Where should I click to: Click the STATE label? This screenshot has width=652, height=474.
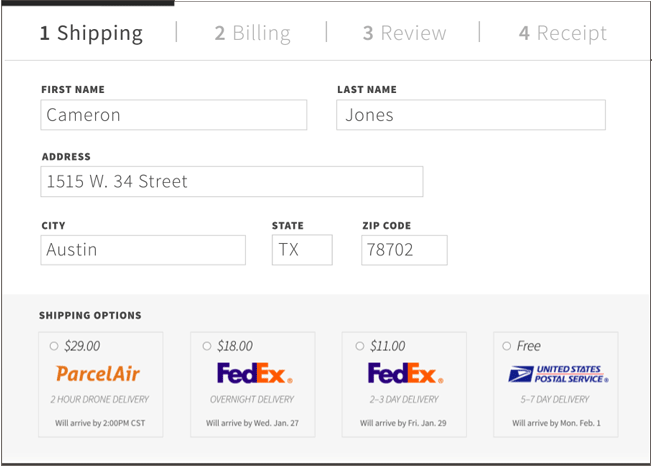pos(288,226)
